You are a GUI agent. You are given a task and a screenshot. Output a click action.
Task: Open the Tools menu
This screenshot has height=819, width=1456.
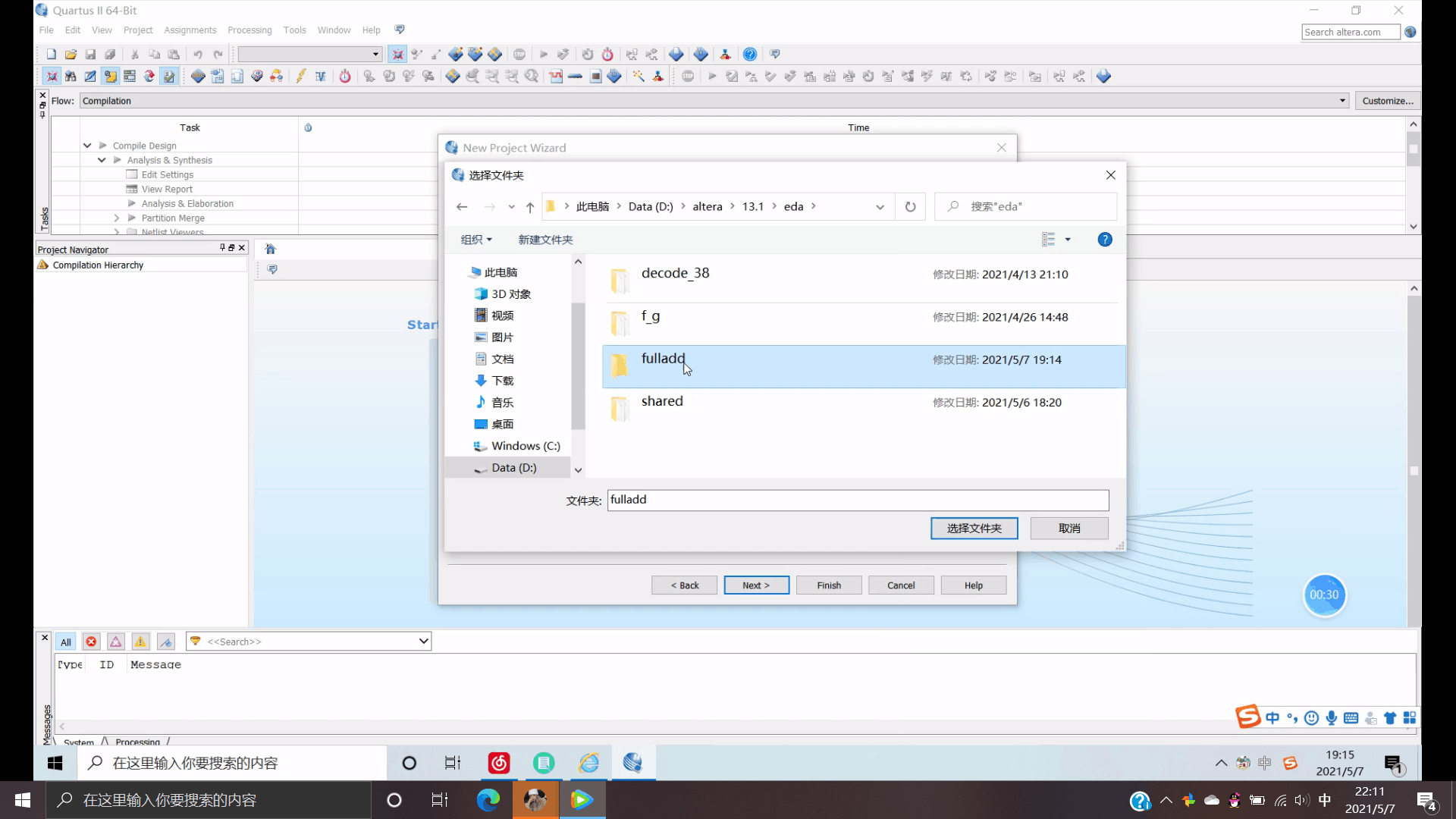coord(295,30)
